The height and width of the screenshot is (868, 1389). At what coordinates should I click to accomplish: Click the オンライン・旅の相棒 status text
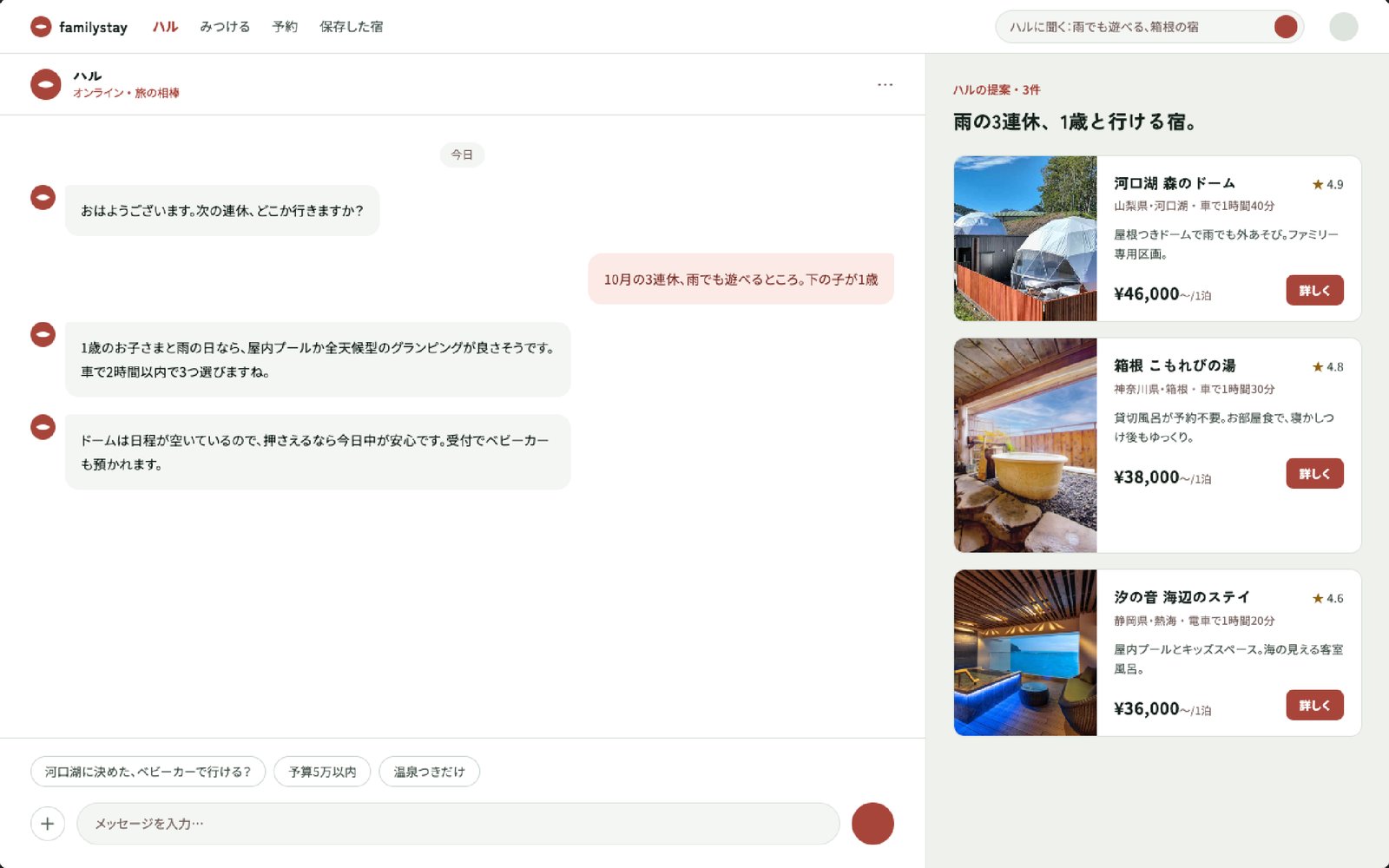coord(126,93)
